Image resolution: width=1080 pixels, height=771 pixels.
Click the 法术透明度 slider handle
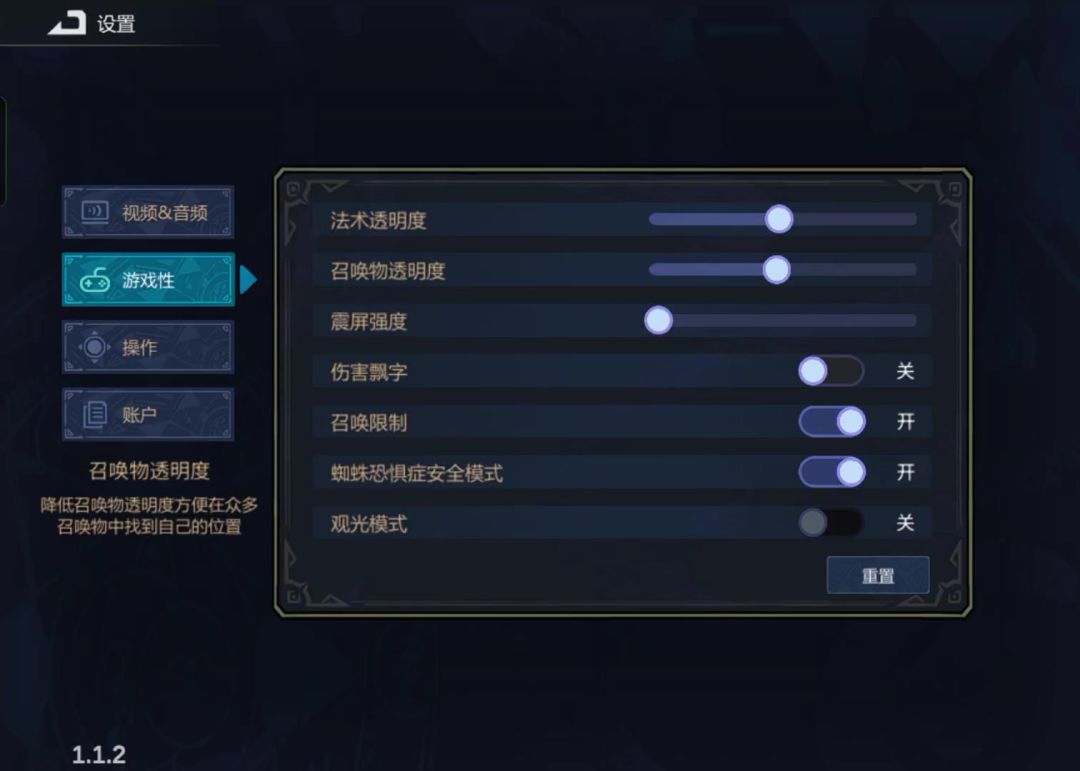click(x=778, y=219)
